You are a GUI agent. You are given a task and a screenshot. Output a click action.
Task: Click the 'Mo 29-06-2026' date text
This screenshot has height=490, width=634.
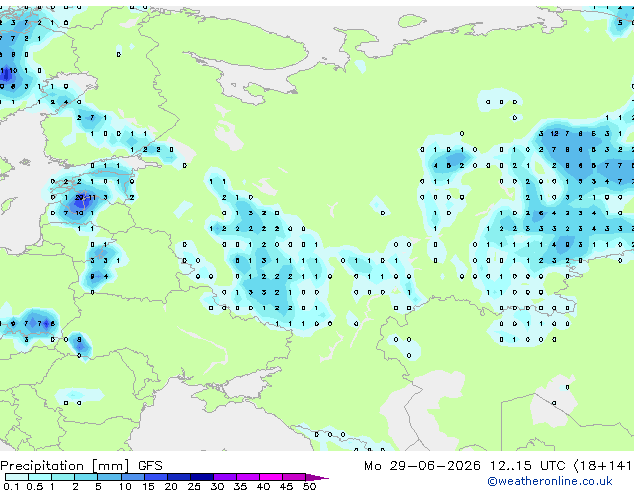click(422, 466)
